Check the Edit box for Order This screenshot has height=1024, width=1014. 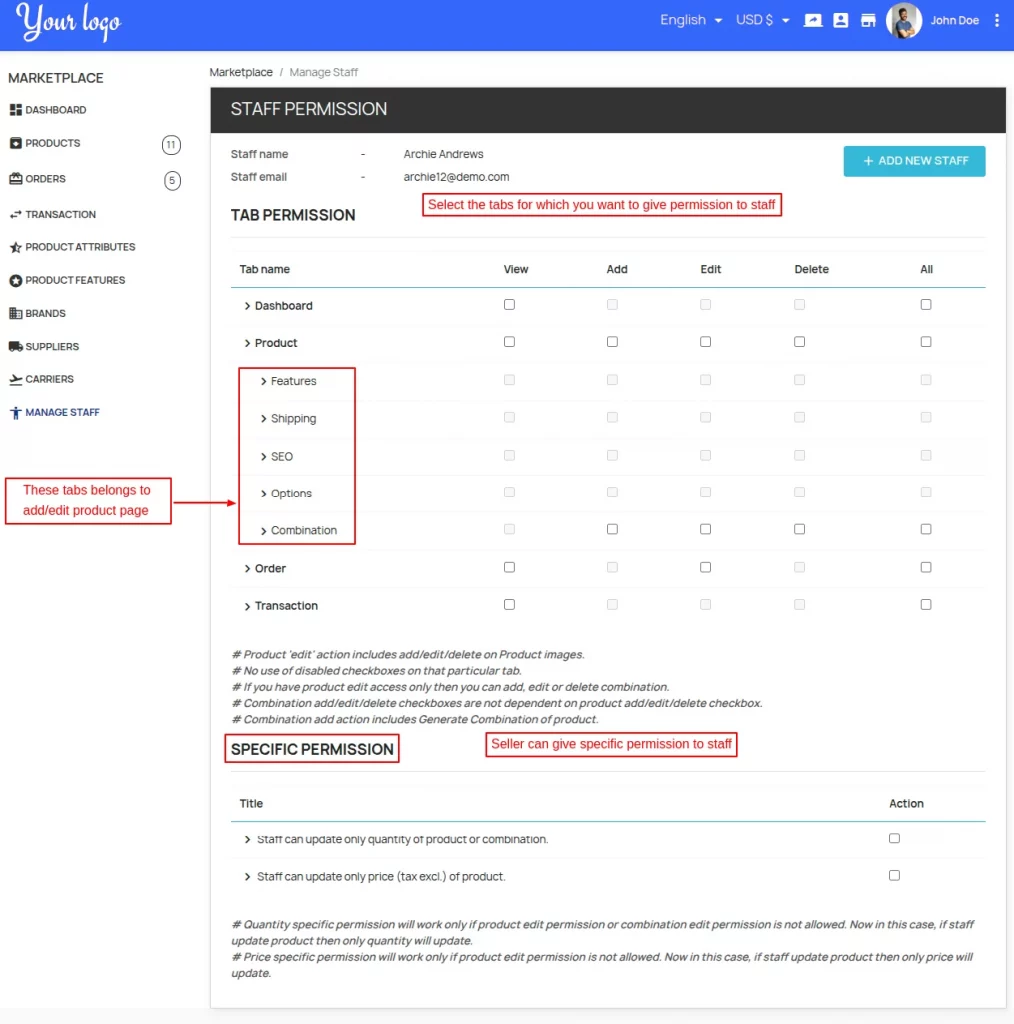click(705, 567)
